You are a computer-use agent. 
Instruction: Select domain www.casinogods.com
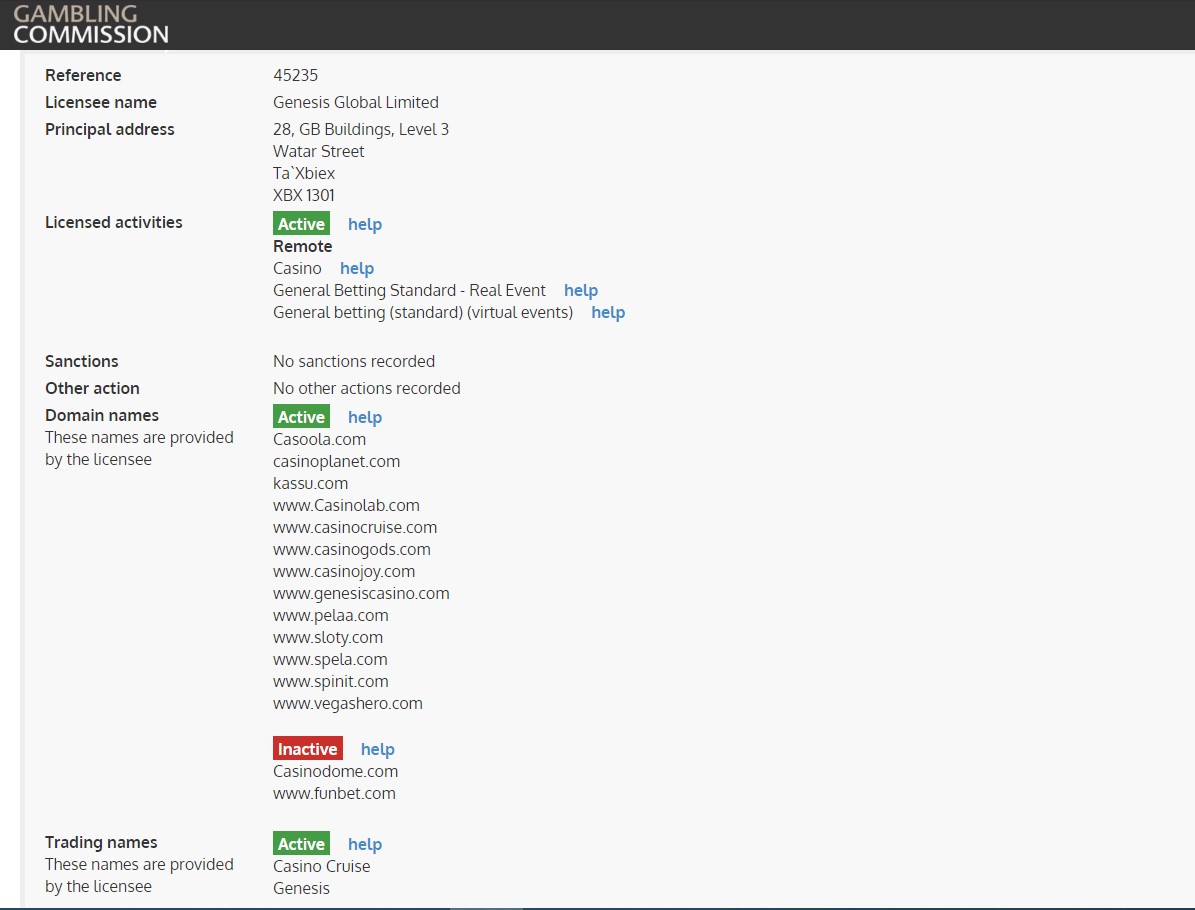click(352, 550)
